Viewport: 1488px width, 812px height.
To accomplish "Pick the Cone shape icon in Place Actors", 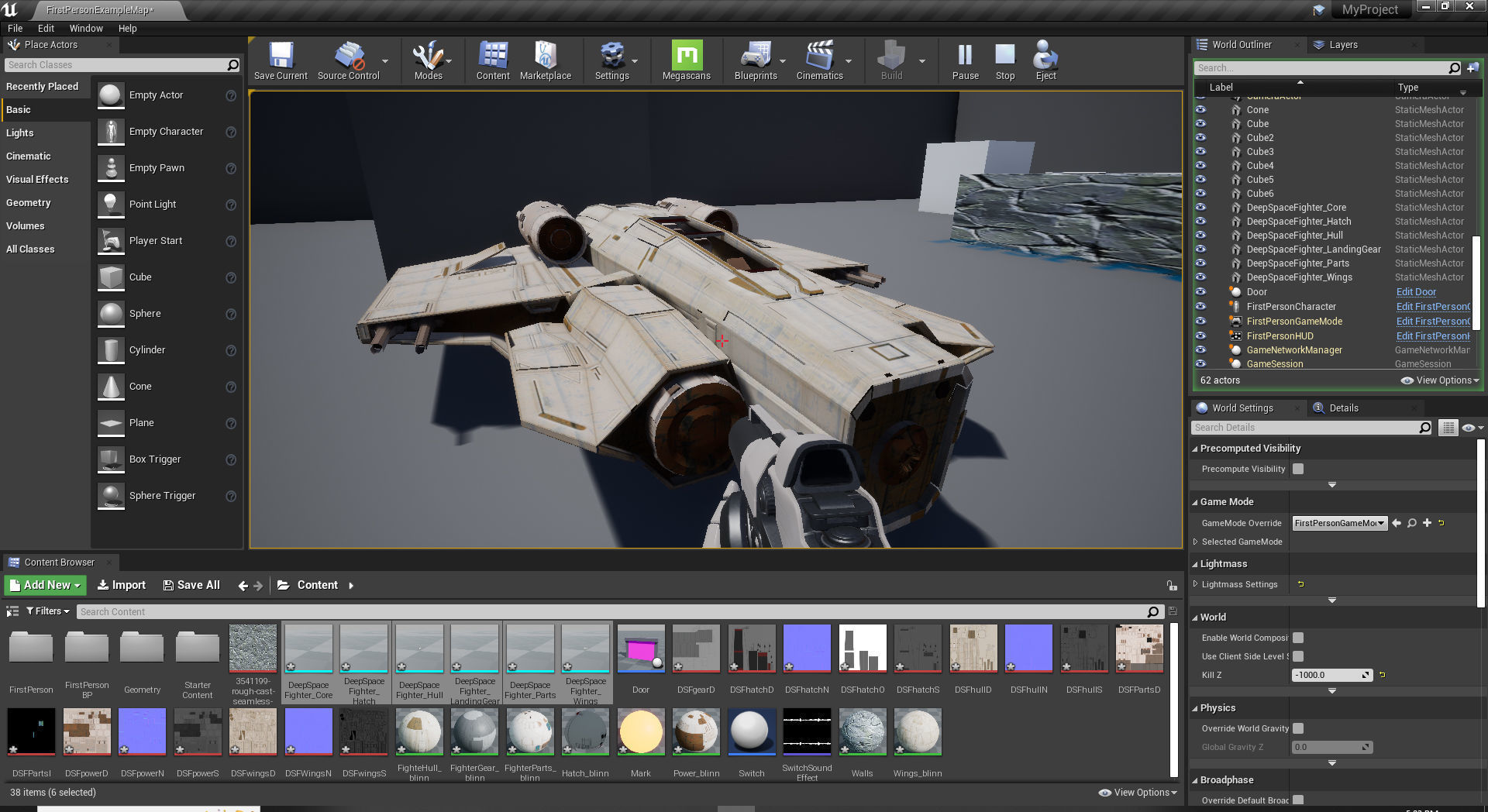I will (111, 387).
